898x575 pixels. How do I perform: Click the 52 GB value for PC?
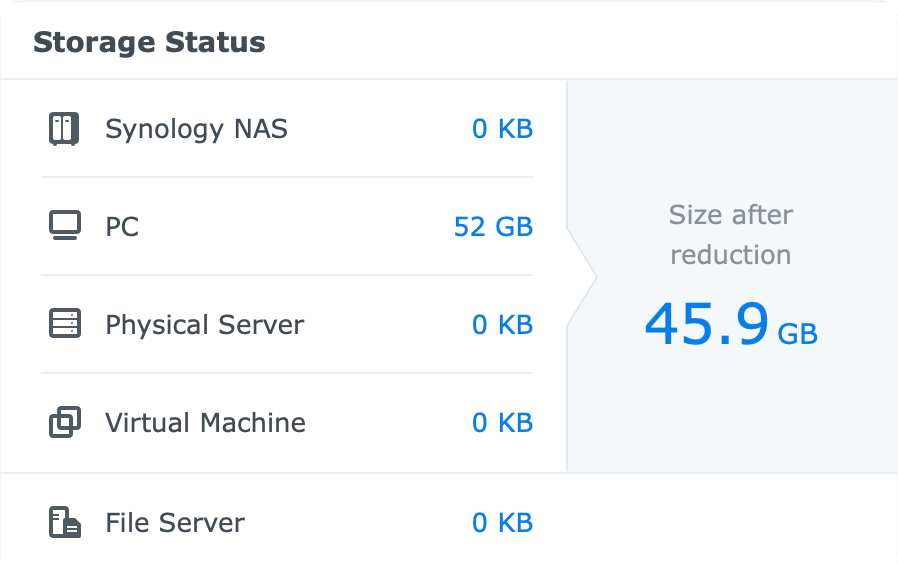pyautogui.click(x=493, y=227)
